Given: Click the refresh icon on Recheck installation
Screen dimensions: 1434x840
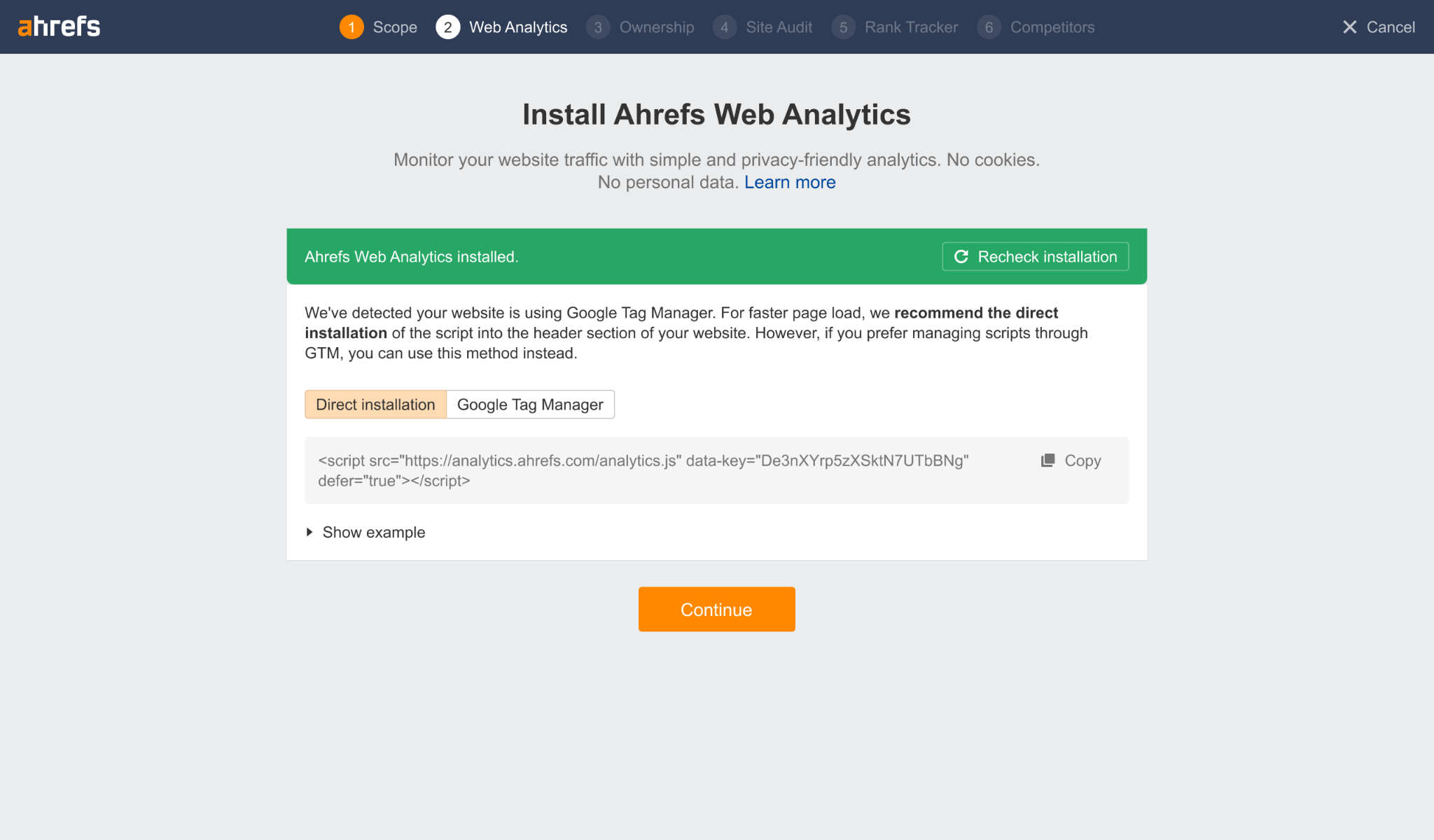Looking at the screenshot, I should [961, 256].
